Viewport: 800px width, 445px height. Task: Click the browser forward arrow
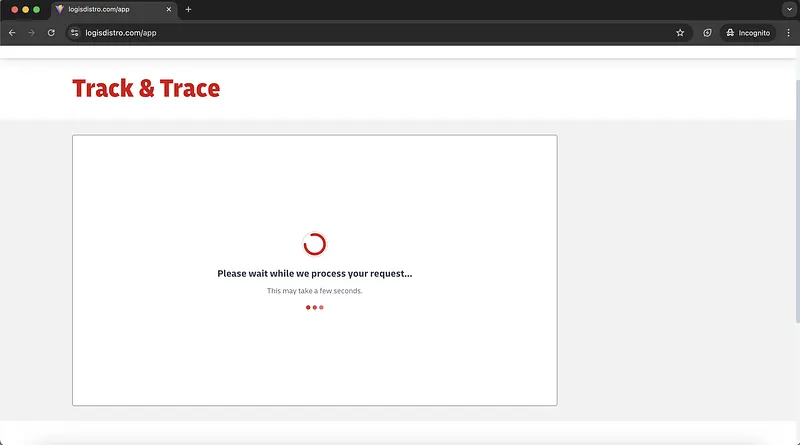coord(32,33)
